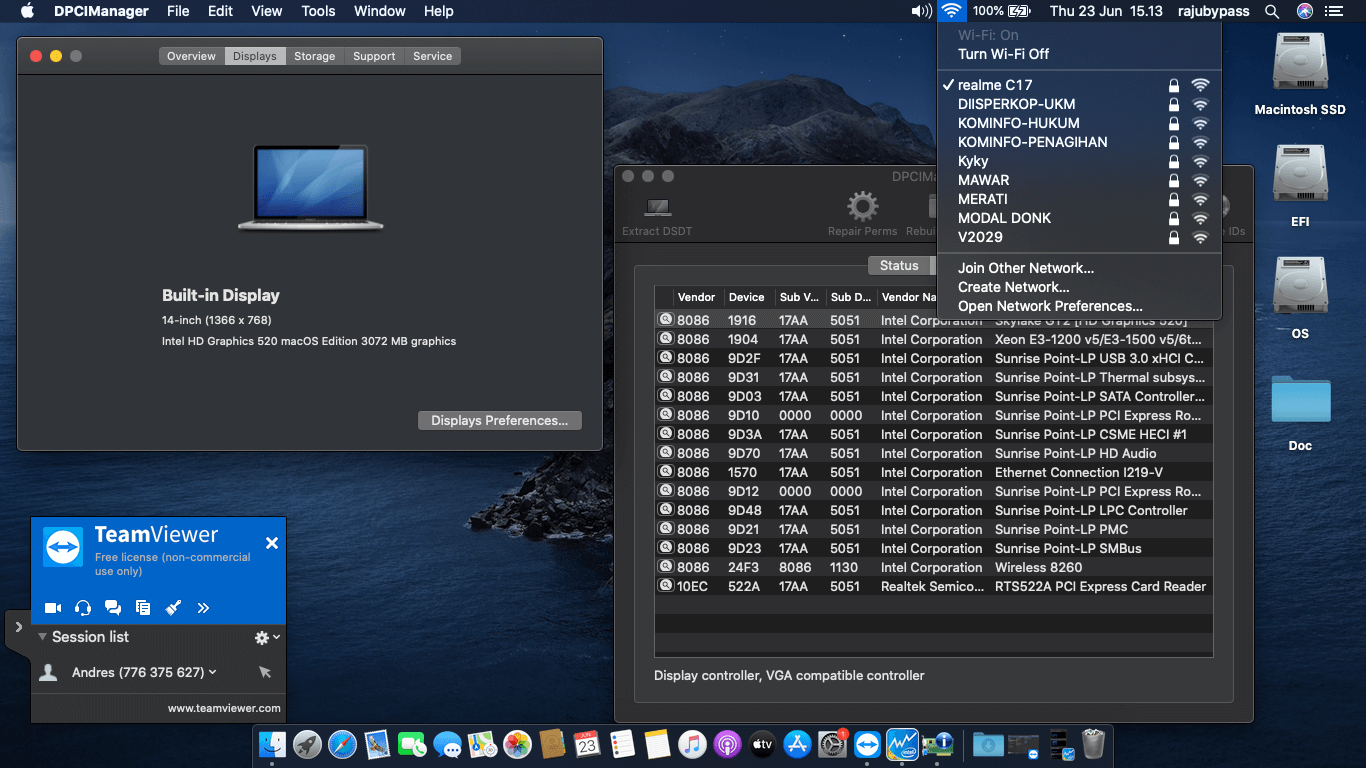Viewport: 1366px width, 768px height.
Task: Open the TeamViewer chat bubbles icon
Action: click(x=113, y=607)
